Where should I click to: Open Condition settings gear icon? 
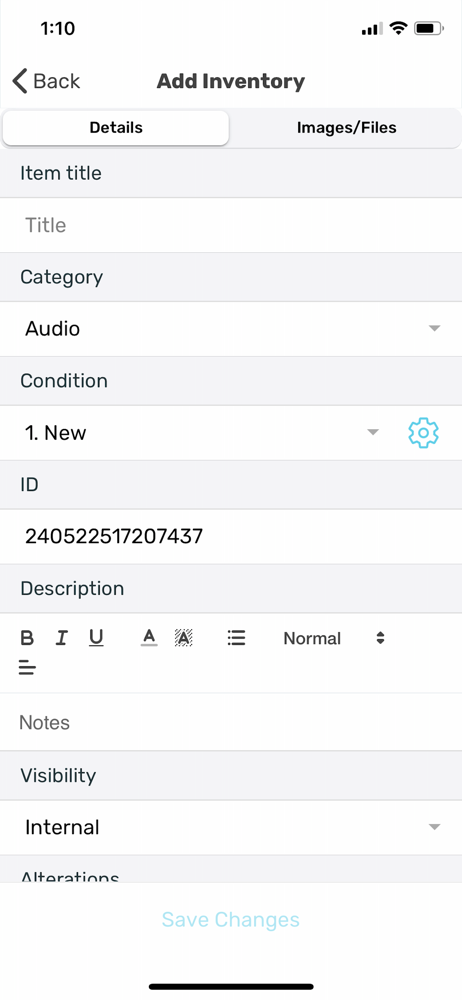tap(423, 433)
